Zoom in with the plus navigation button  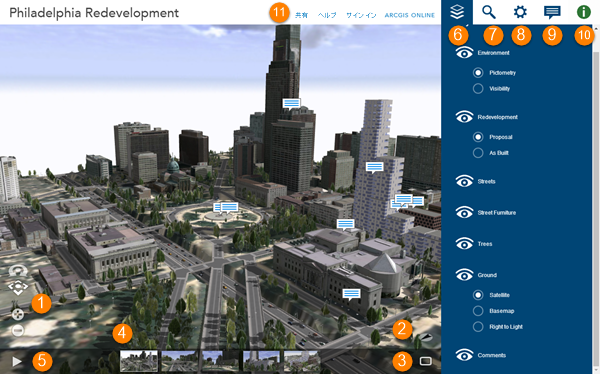18,314
